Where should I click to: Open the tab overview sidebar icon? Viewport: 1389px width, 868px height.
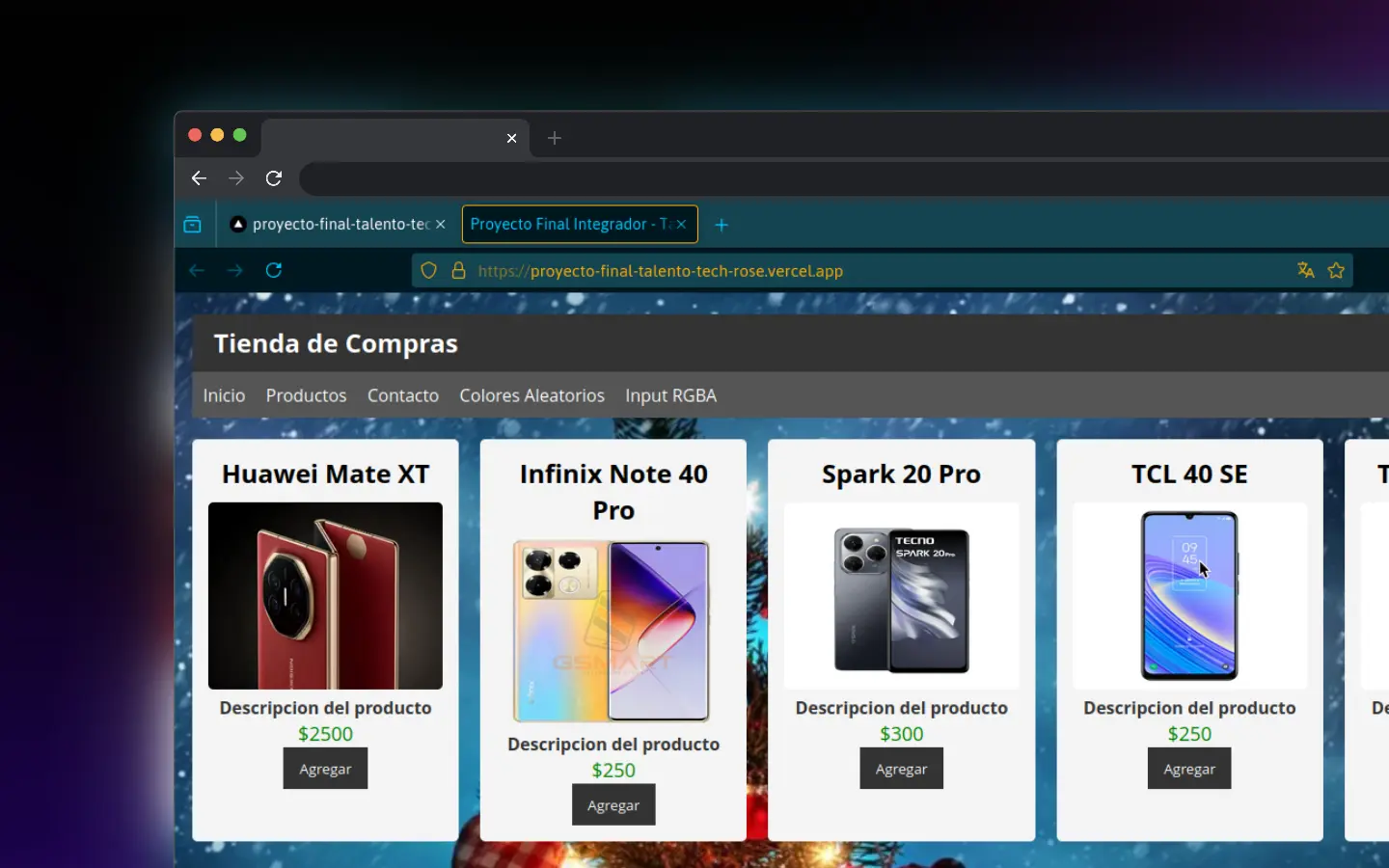click(192, 224)
